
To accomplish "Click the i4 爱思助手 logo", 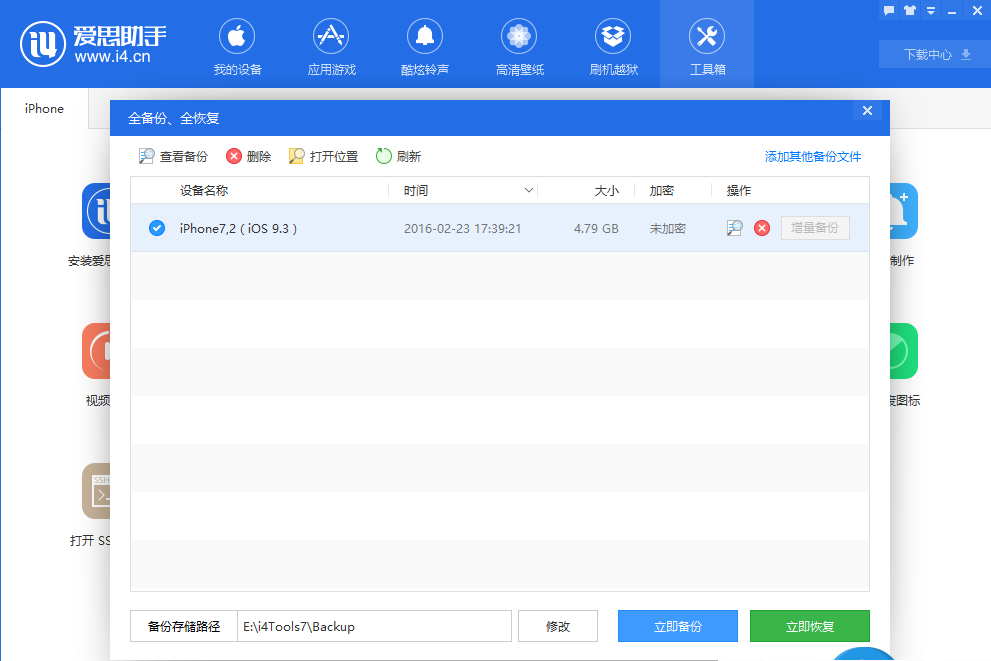I will [94, 44].
